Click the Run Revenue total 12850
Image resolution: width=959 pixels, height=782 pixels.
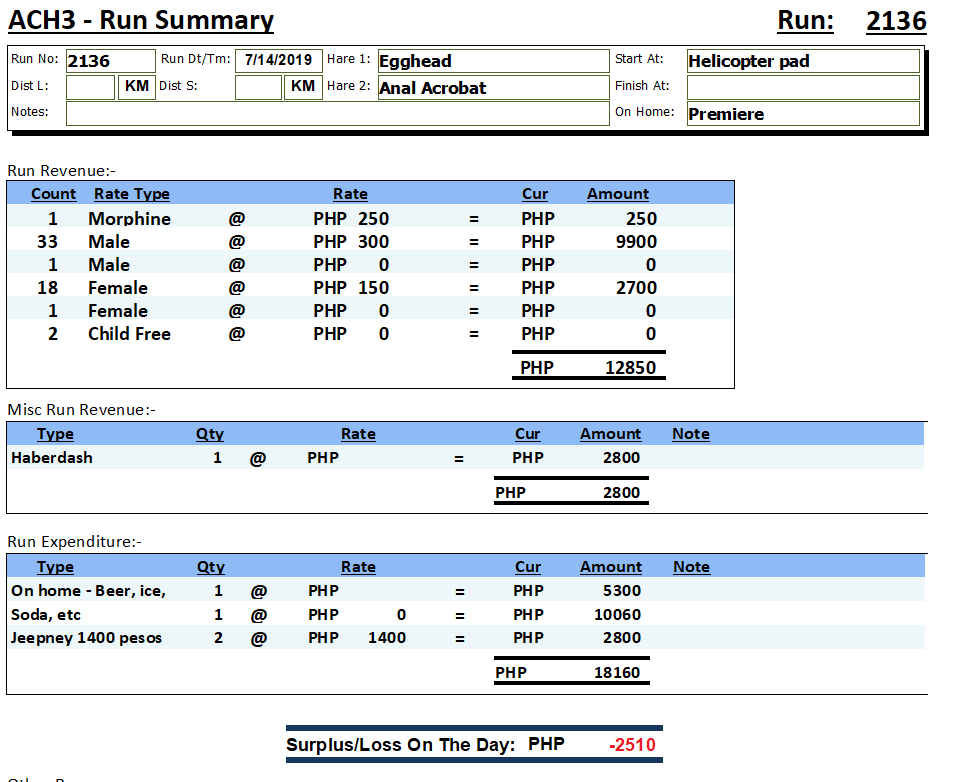(x=630, y=367)
